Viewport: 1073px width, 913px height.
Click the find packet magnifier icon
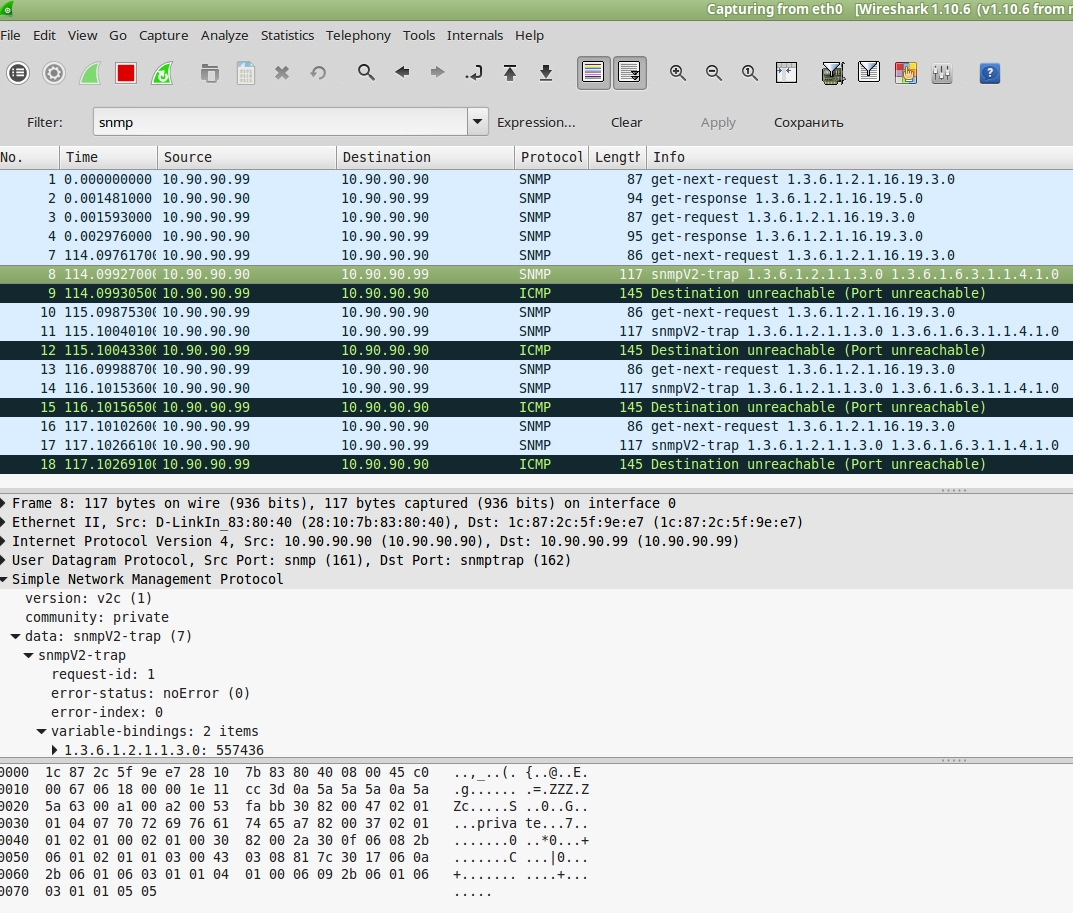tap(367, 73)
